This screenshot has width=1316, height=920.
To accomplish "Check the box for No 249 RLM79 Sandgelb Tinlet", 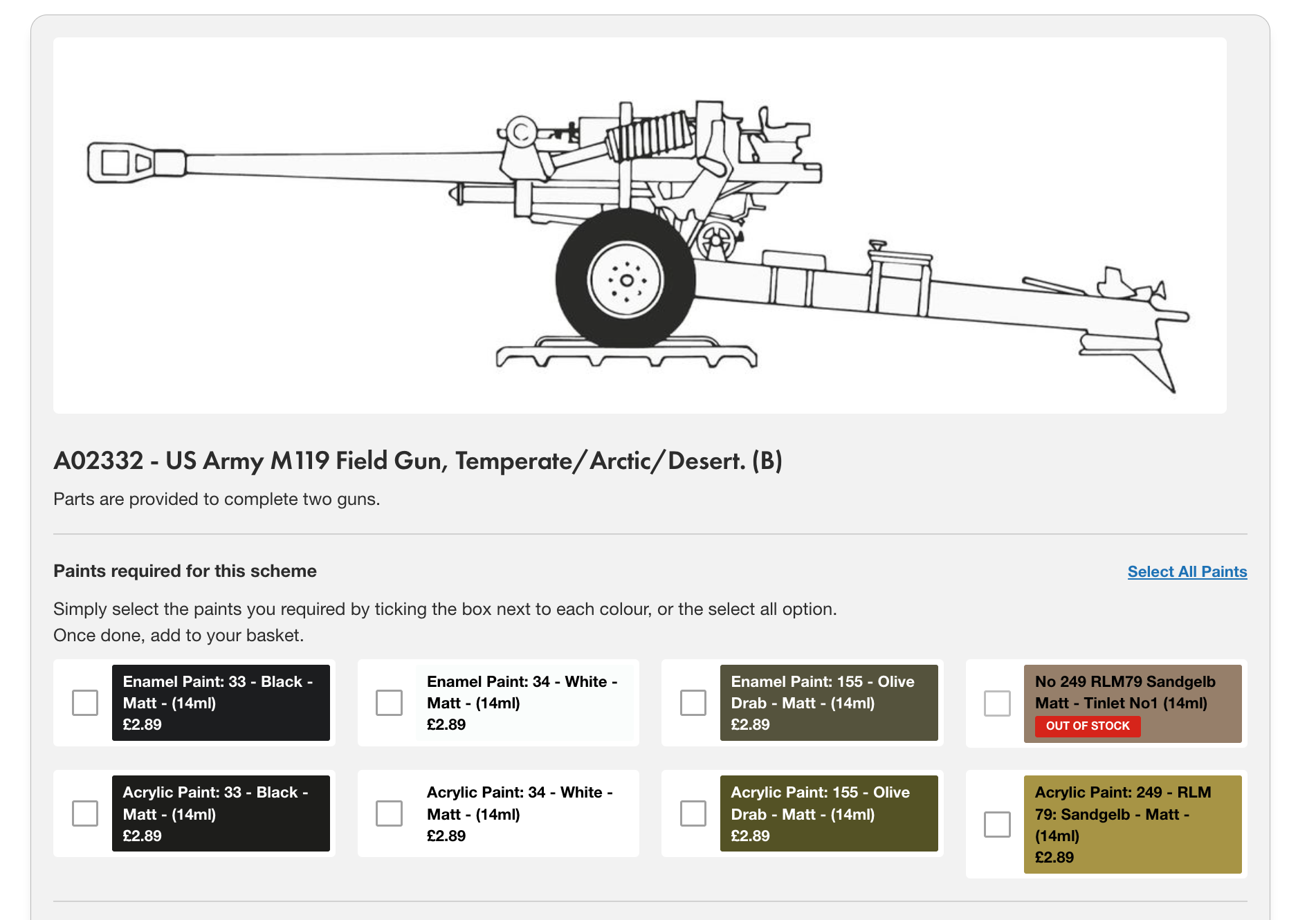I will tap(997, 703).
